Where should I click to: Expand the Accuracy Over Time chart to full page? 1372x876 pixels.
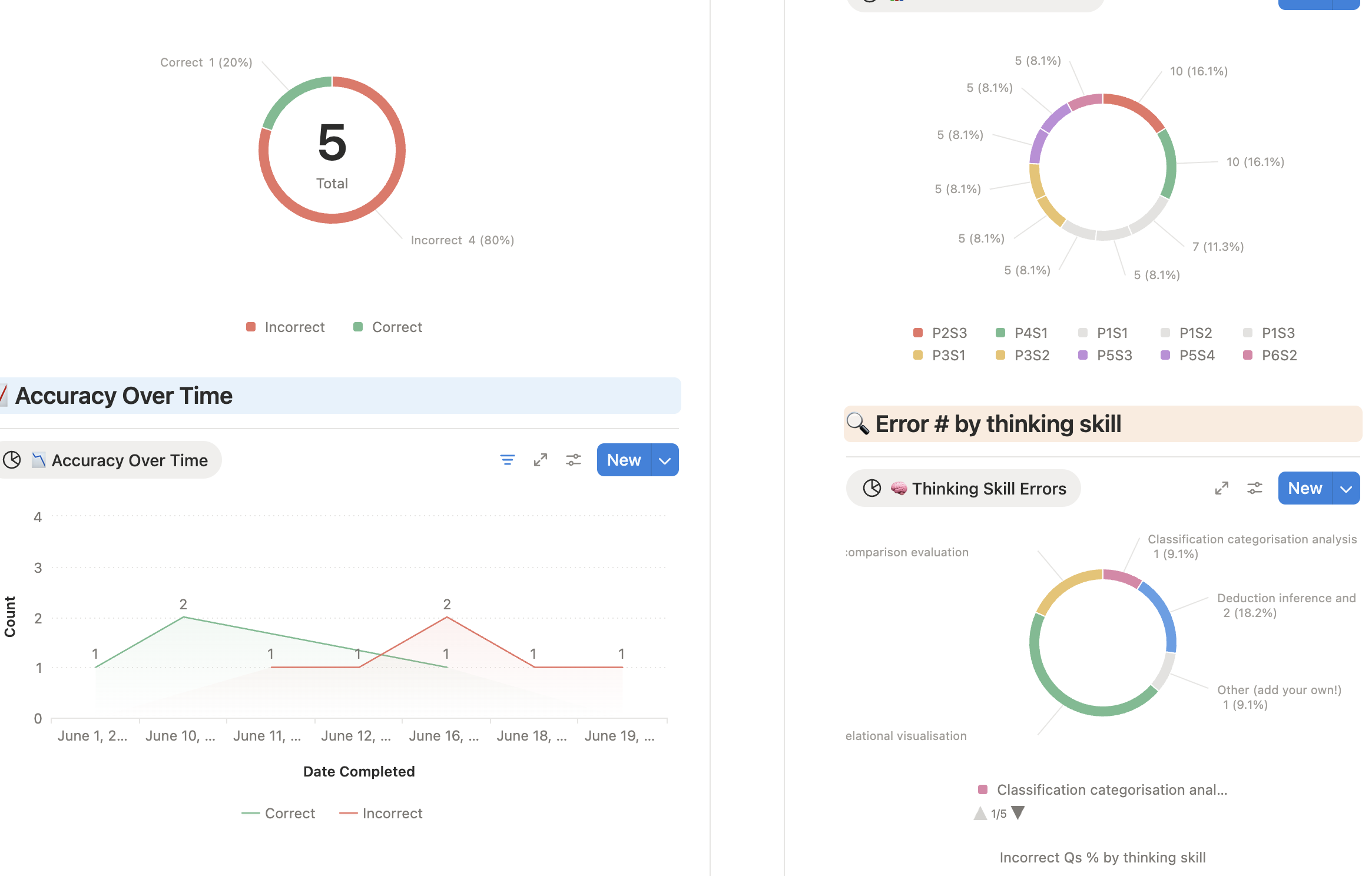[541, 460]
